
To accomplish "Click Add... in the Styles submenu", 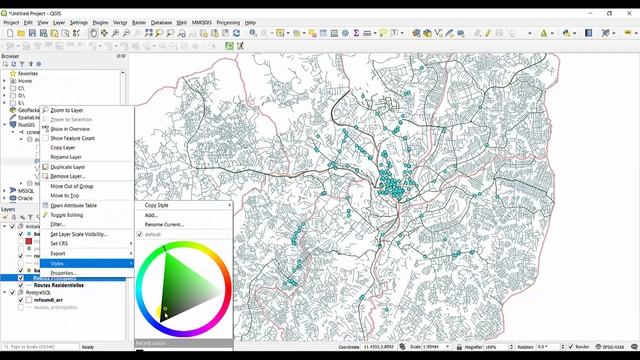I will [x=184, y=215].
